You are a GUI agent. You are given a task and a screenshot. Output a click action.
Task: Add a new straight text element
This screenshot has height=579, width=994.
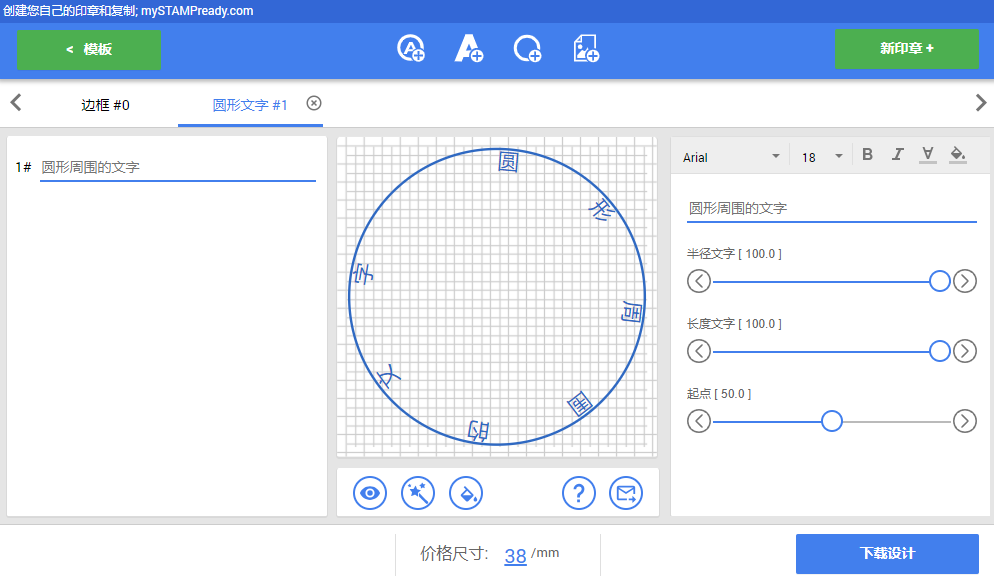click(468, 48)
